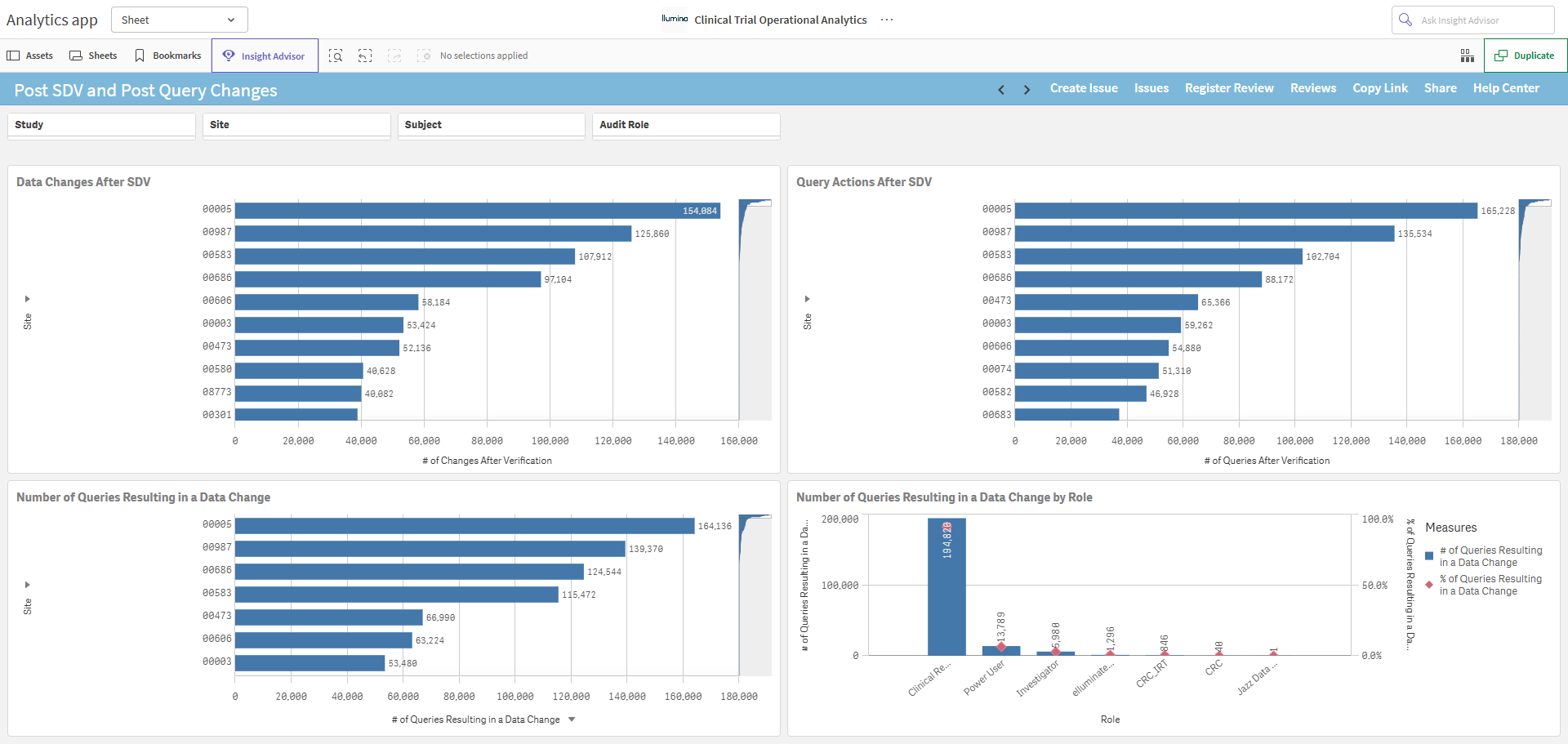
Task: Select the 00686 bar in Queries Resulting chart
Action: point(409,572)
